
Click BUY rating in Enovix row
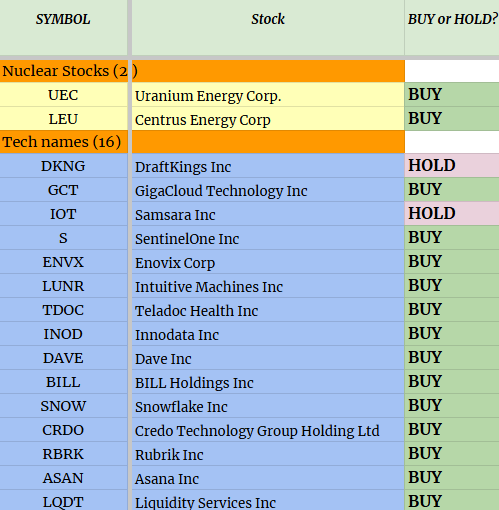452,262
